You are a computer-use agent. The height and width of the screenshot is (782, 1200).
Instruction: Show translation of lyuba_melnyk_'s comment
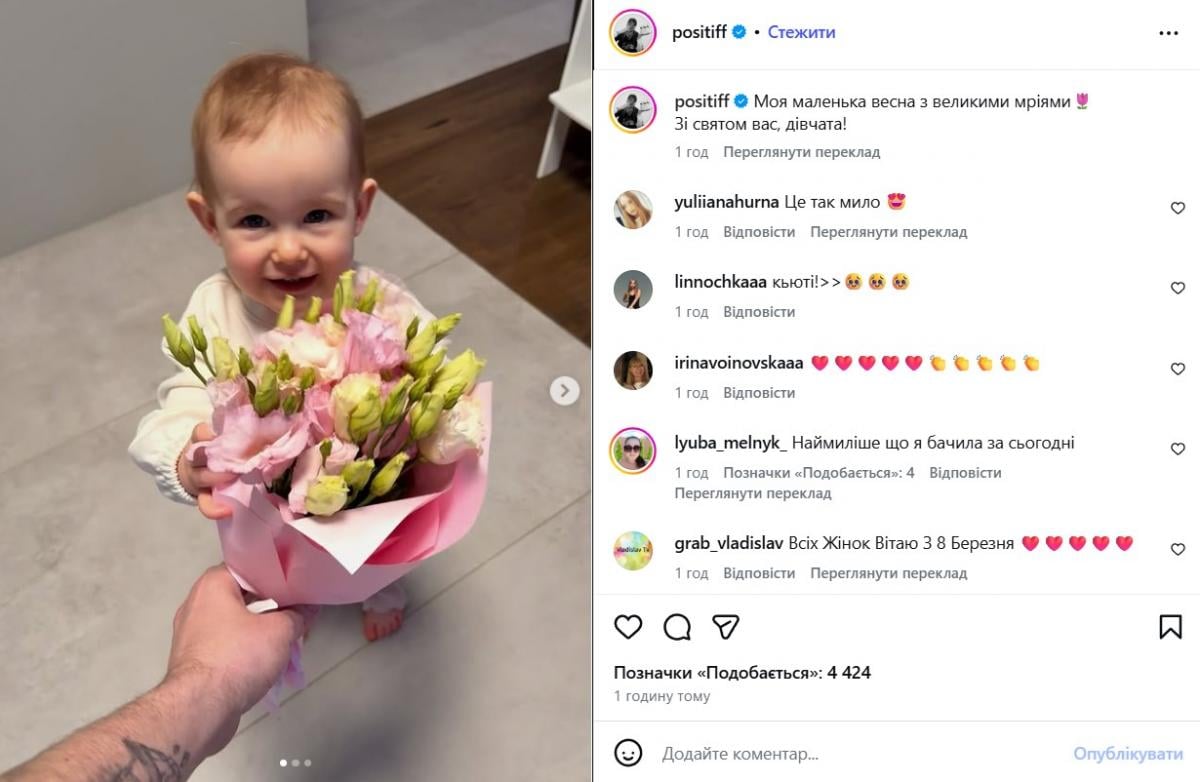click(752, 493)
